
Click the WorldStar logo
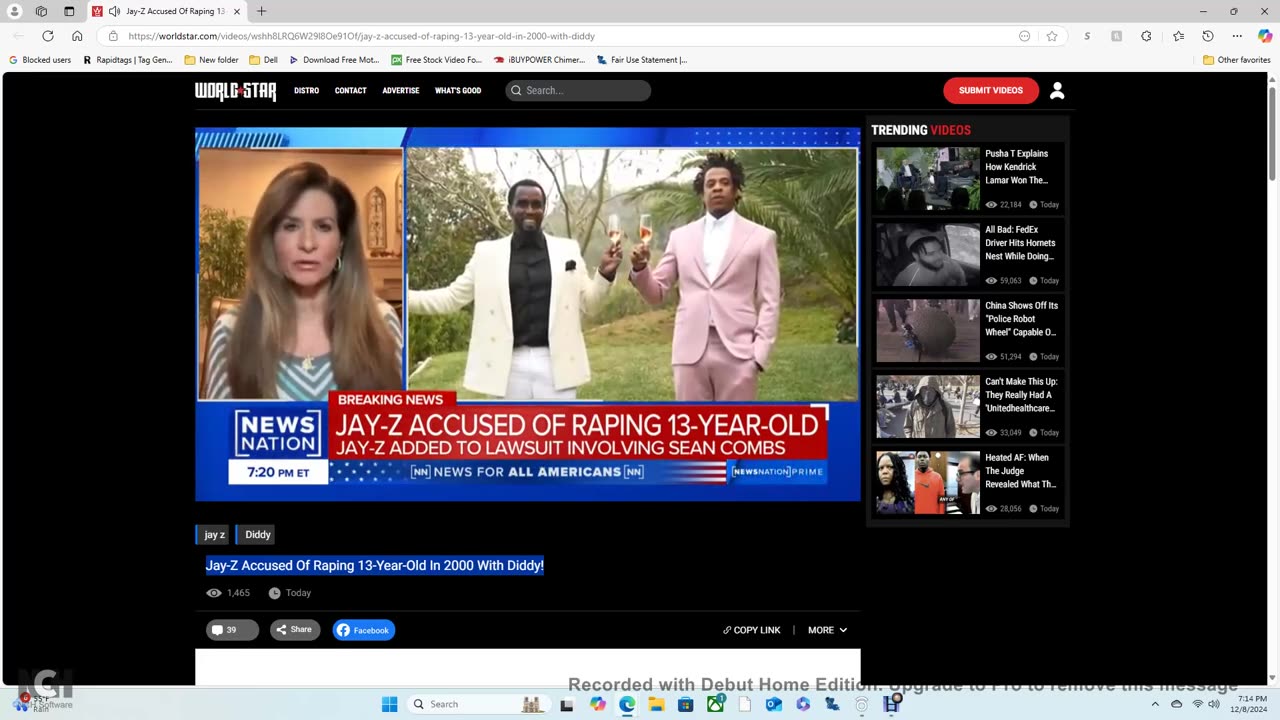tap(235, 91)
